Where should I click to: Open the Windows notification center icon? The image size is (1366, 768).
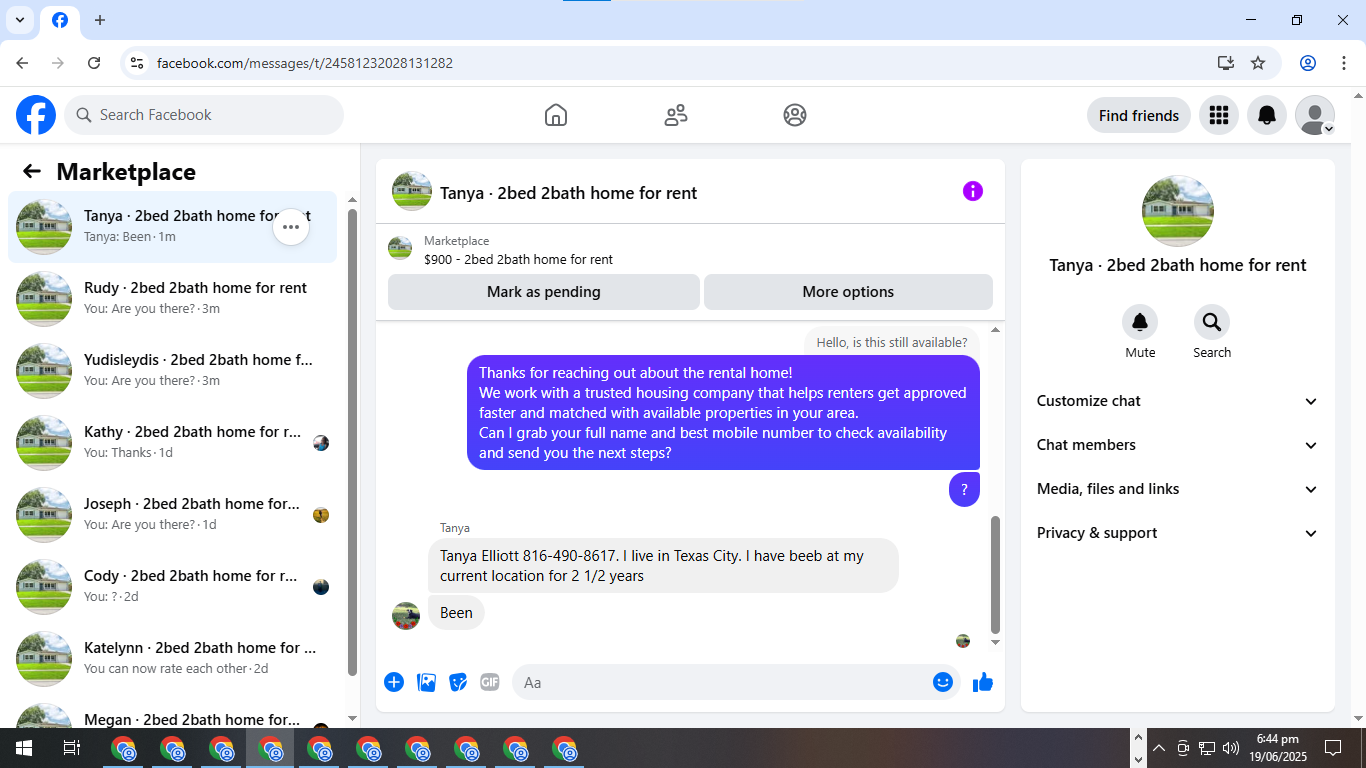pos(1332,748)
